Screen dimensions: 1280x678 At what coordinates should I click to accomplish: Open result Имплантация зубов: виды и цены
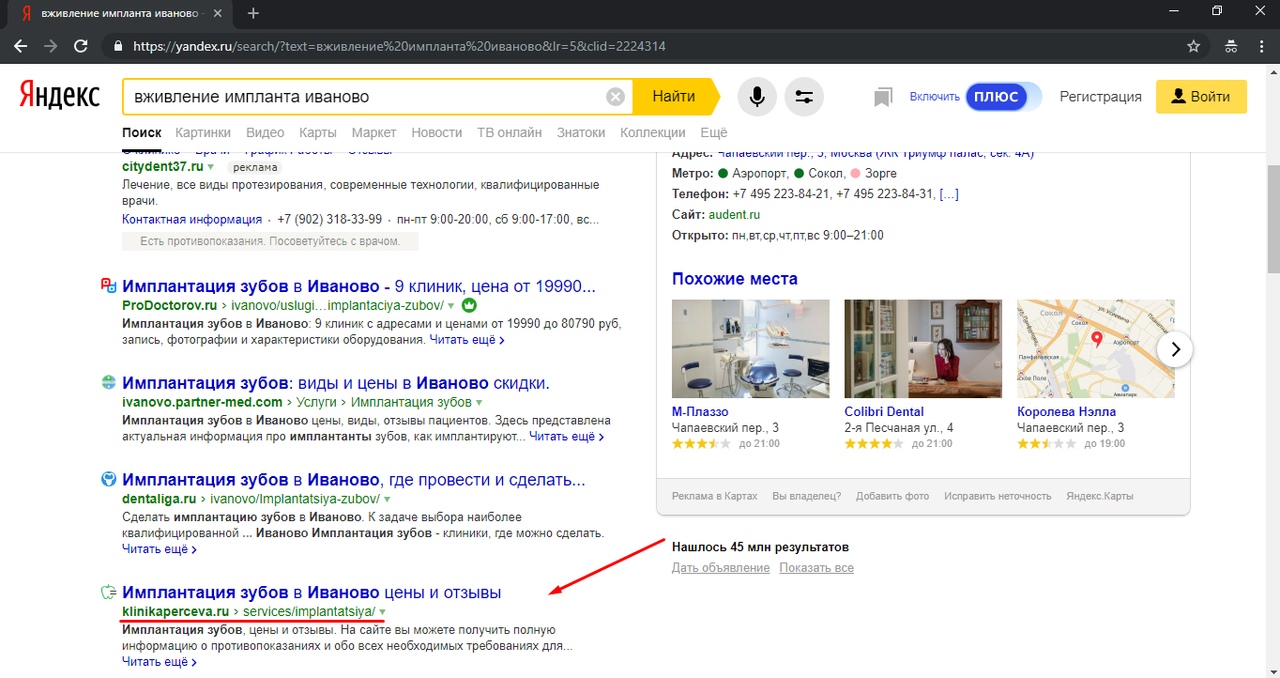336,383
